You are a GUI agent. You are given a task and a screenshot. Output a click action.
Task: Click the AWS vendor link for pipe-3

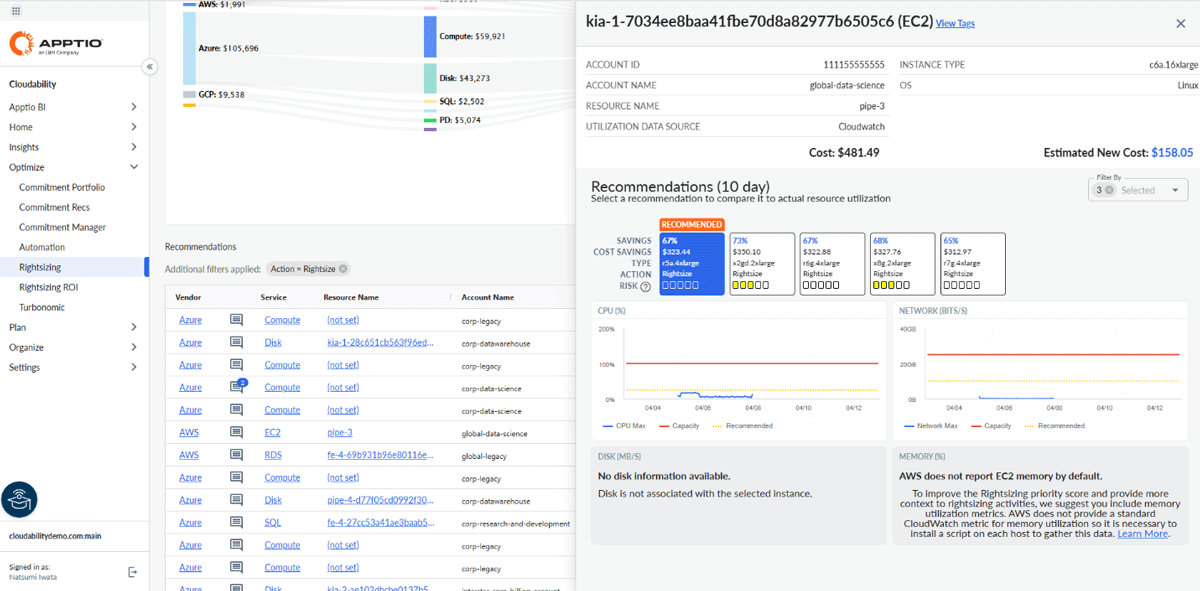tap(189, 432)
